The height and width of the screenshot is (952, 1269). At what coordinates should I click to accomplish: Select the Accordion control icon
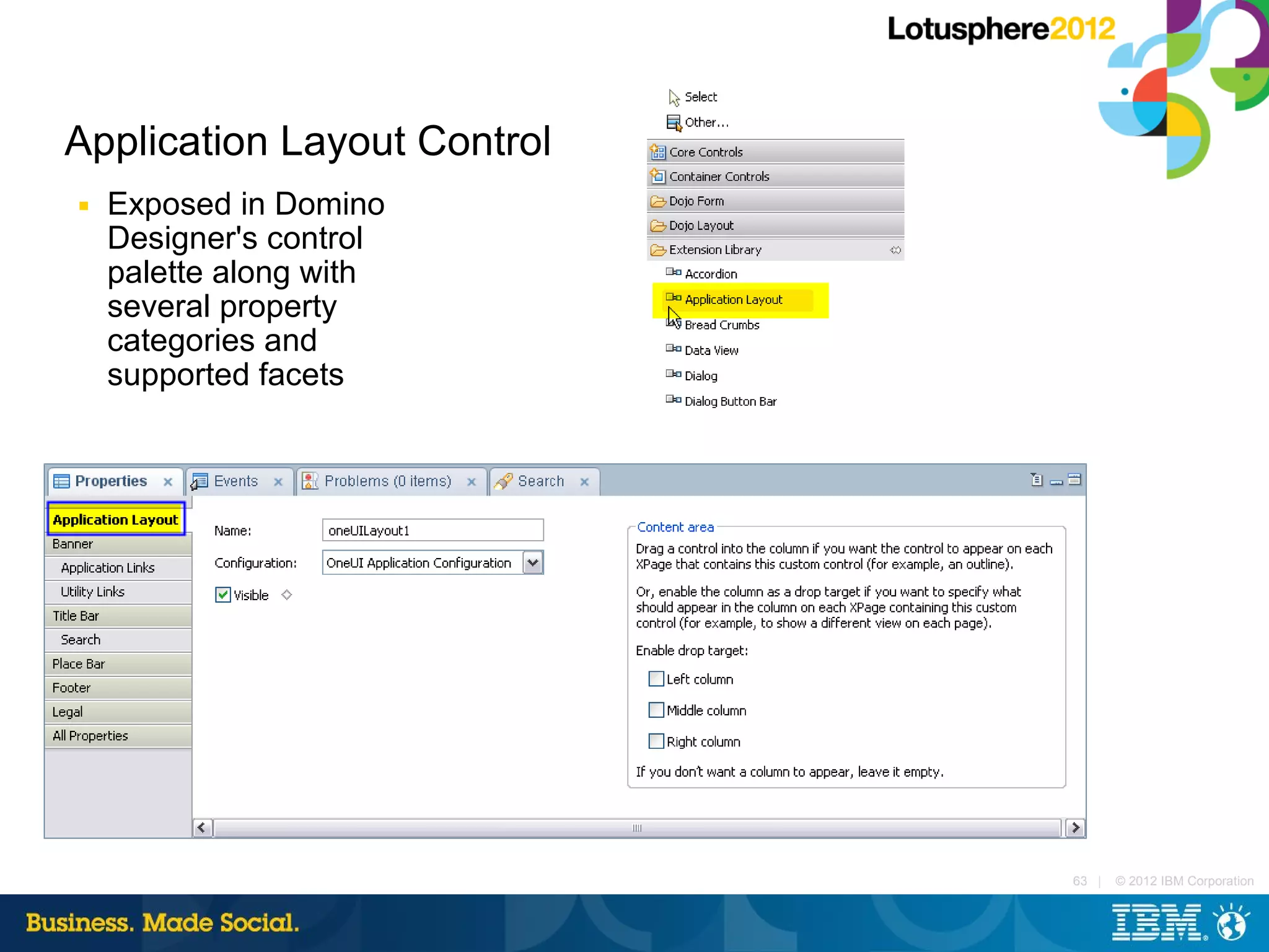[674, 272]
